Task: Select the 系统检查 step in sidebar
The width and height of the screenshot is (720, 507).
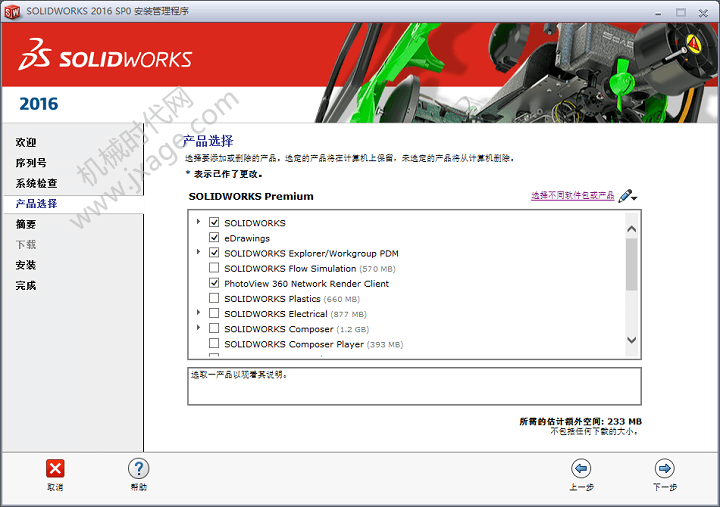Action: pos(36,183)
